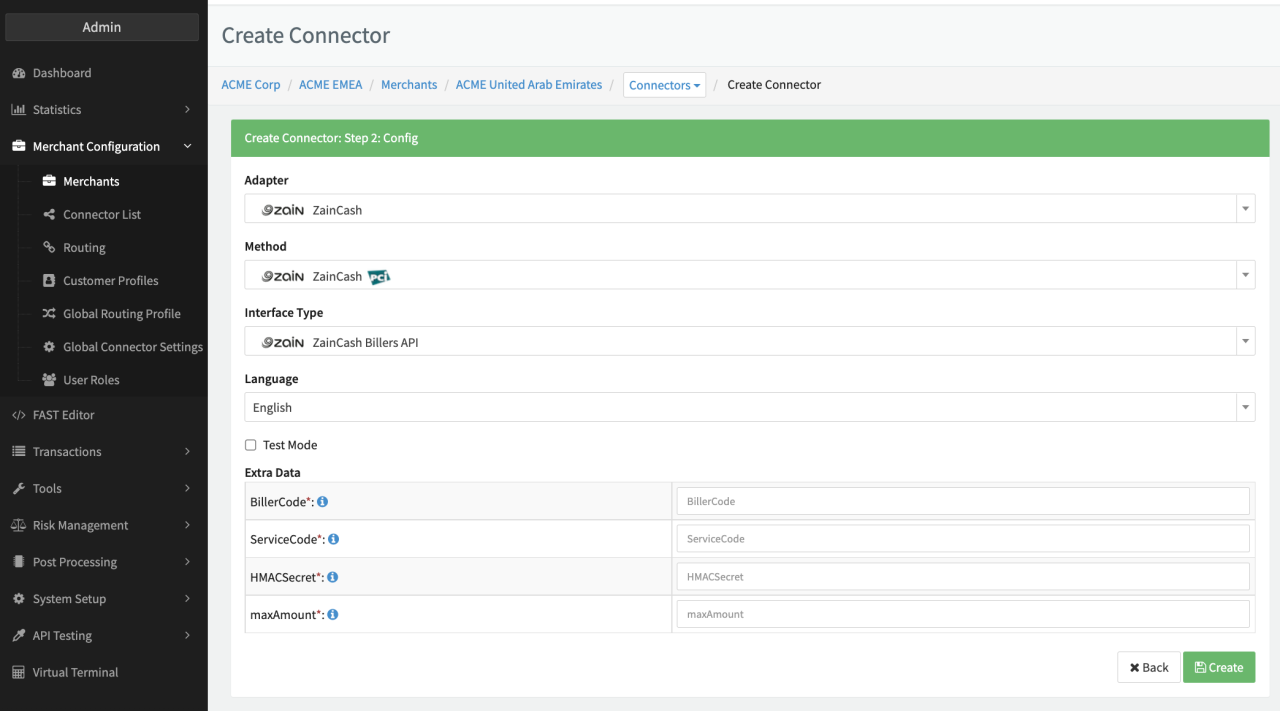Click the green Create button
This screenshot has width=1280, height=711.
(x=1218, y=667)
